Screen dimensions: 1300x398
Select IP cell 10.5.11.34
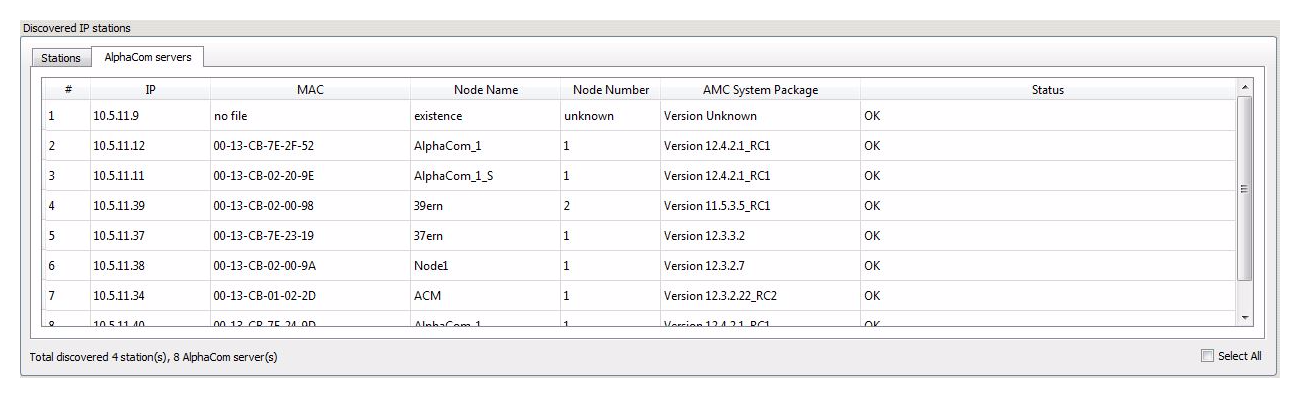150,296
